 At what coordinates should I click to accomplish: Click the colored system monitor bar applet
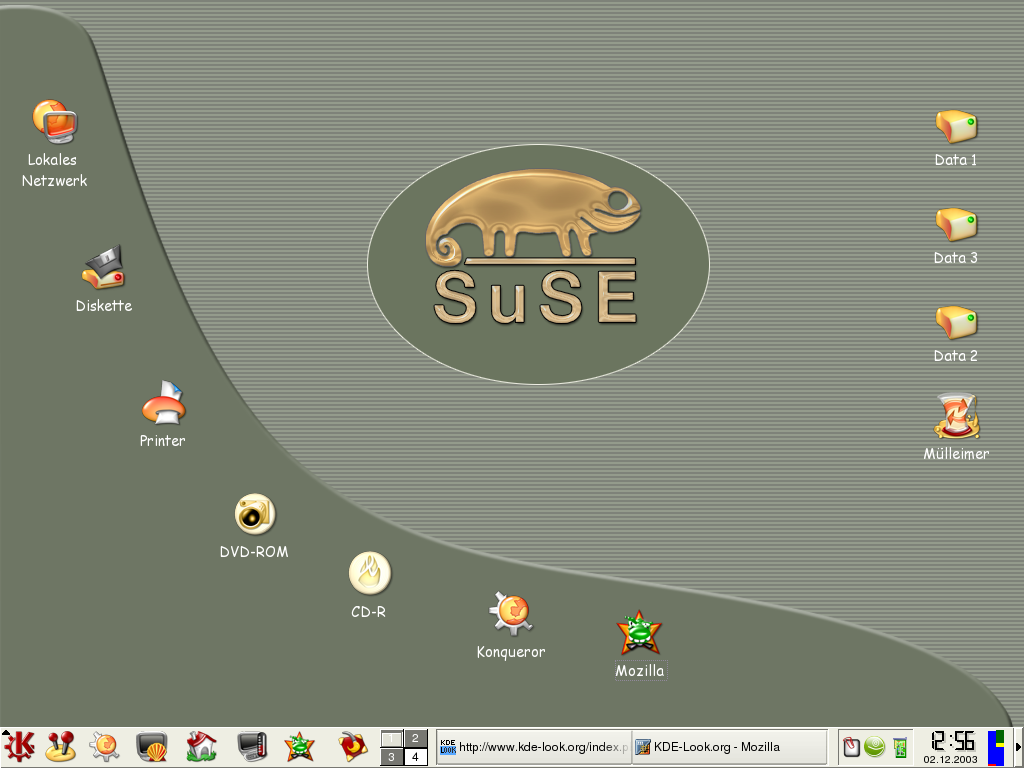996,747
